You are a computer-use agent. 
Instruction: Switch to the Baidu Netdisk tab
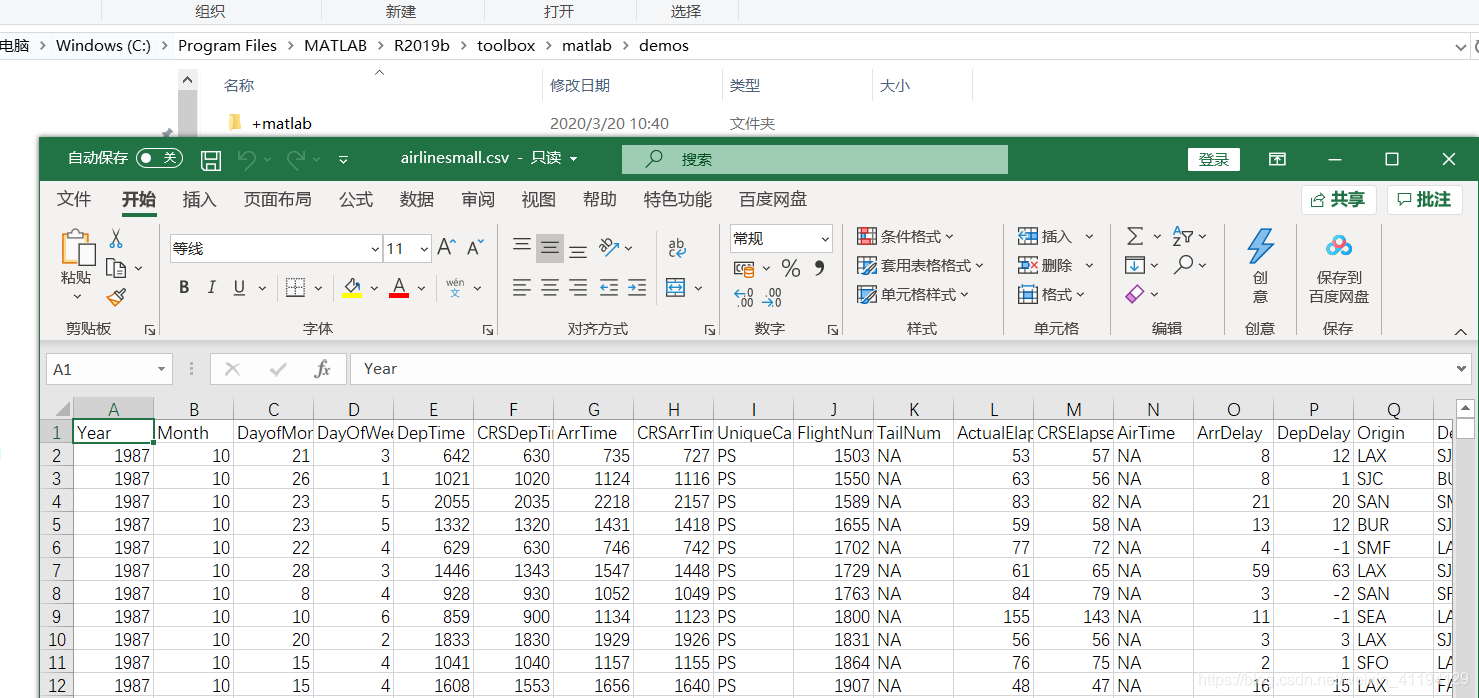[x=772, y=199]
